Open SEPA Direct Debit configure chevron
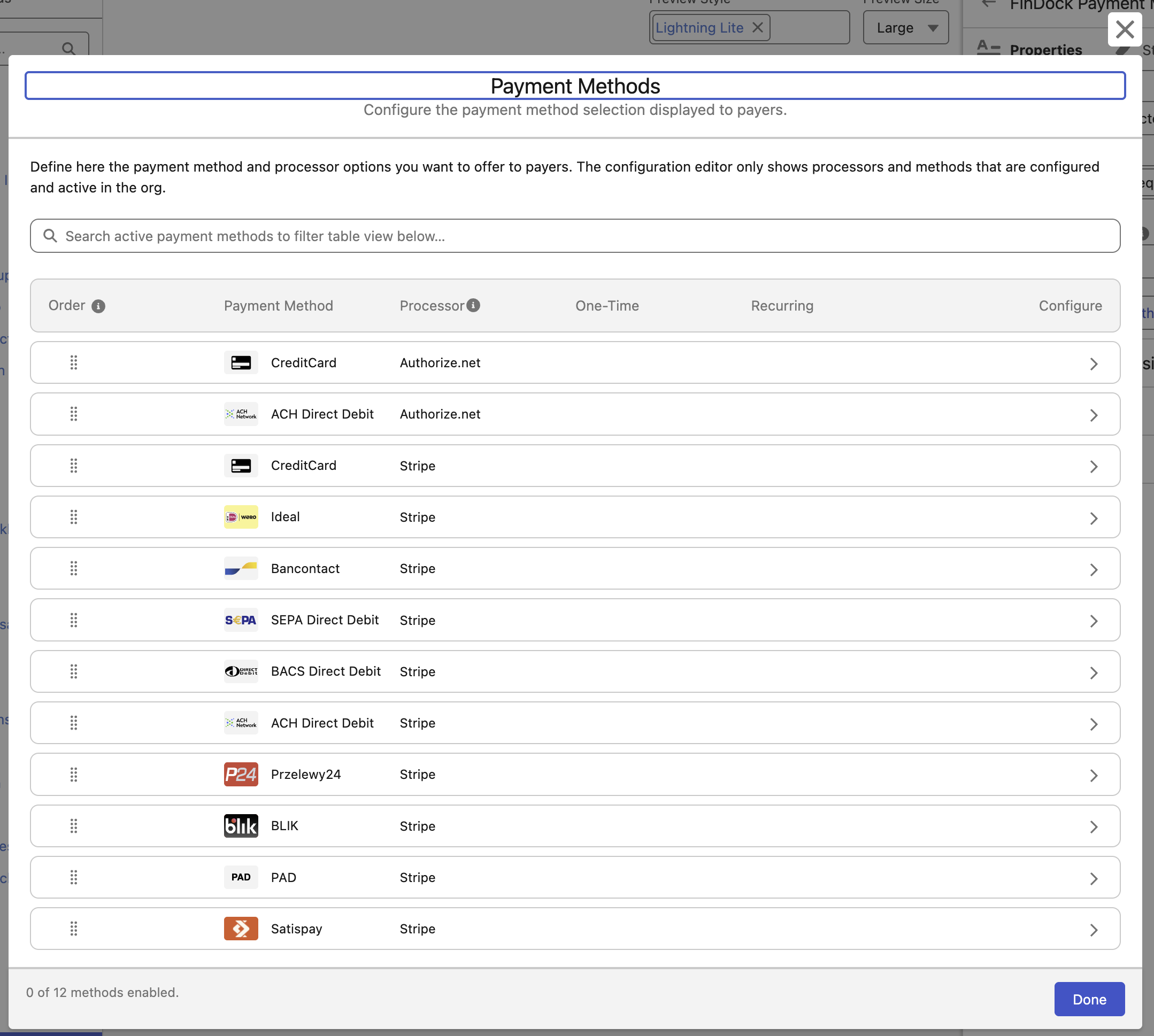This screenshot has height=1036, width=1154. pos(1094,621)
